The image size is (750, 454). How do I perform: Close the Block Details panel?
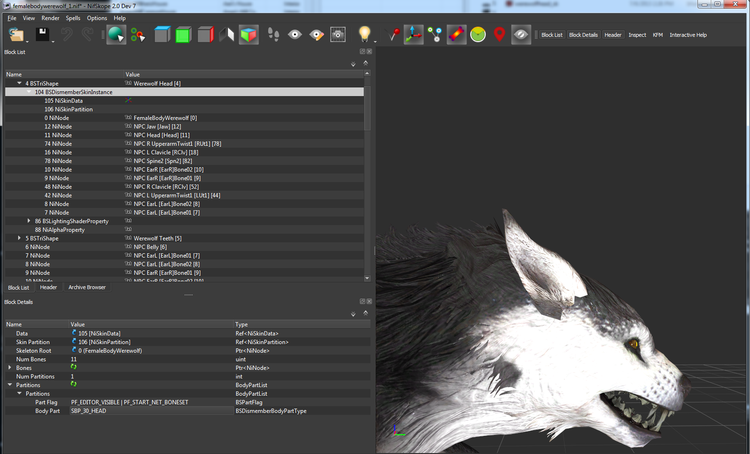point(369,301)
